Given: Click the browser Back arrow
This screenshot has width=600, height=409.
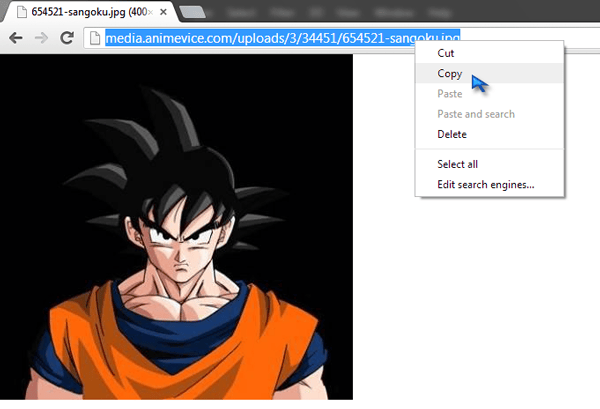Looking at the screenshot, I should (16, 38).
